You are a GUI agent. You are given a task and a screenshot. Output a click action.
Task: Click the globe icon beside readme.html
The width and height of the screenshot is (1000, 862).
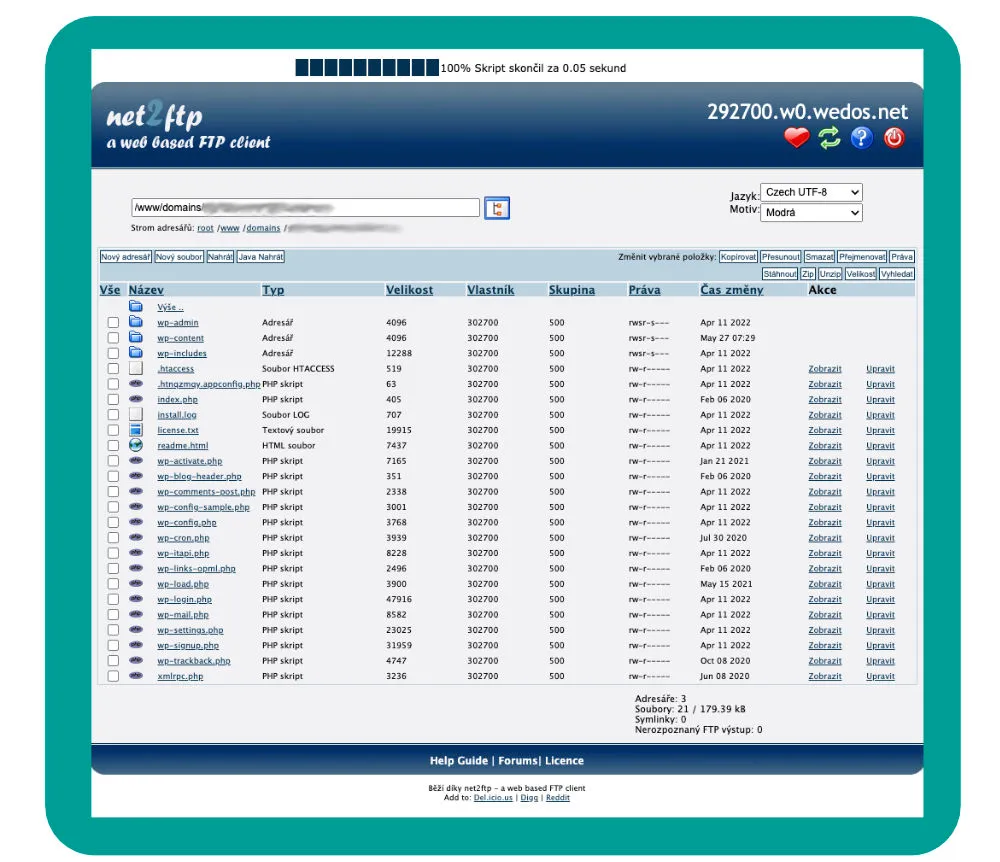(x=136, y=445)
